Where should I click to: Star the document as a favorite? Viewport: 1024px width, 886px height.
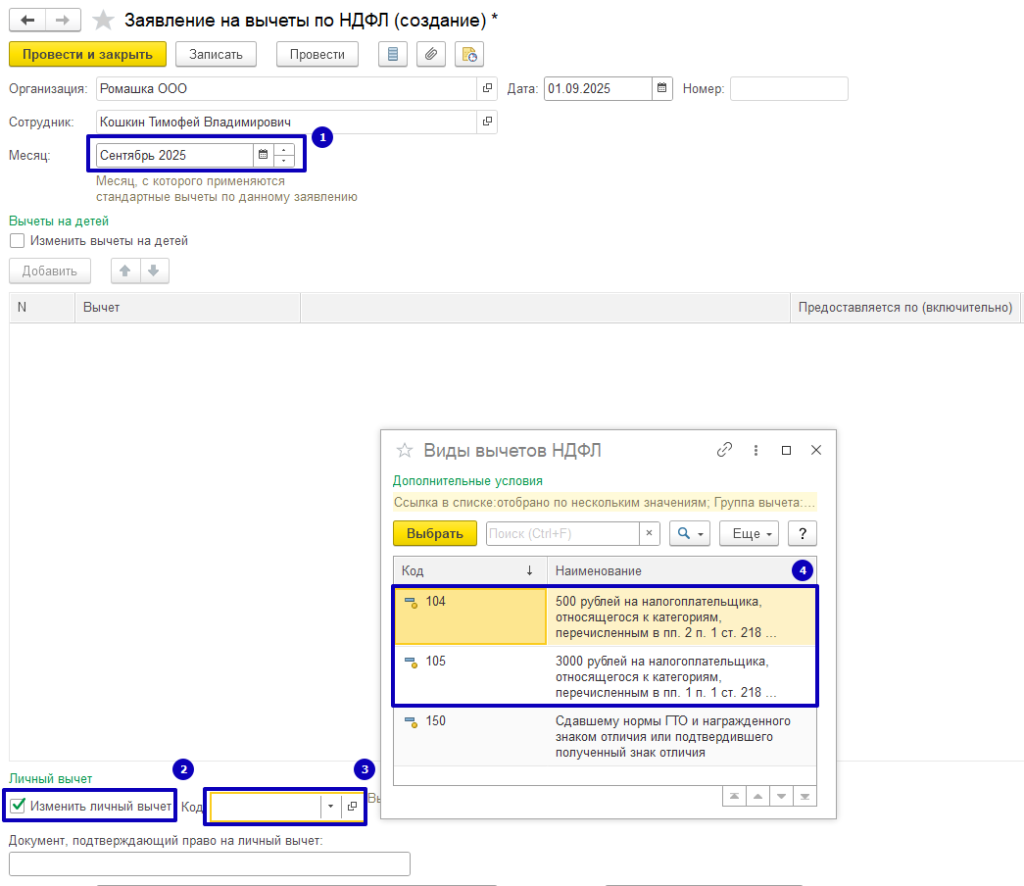[x=103, y=20]
